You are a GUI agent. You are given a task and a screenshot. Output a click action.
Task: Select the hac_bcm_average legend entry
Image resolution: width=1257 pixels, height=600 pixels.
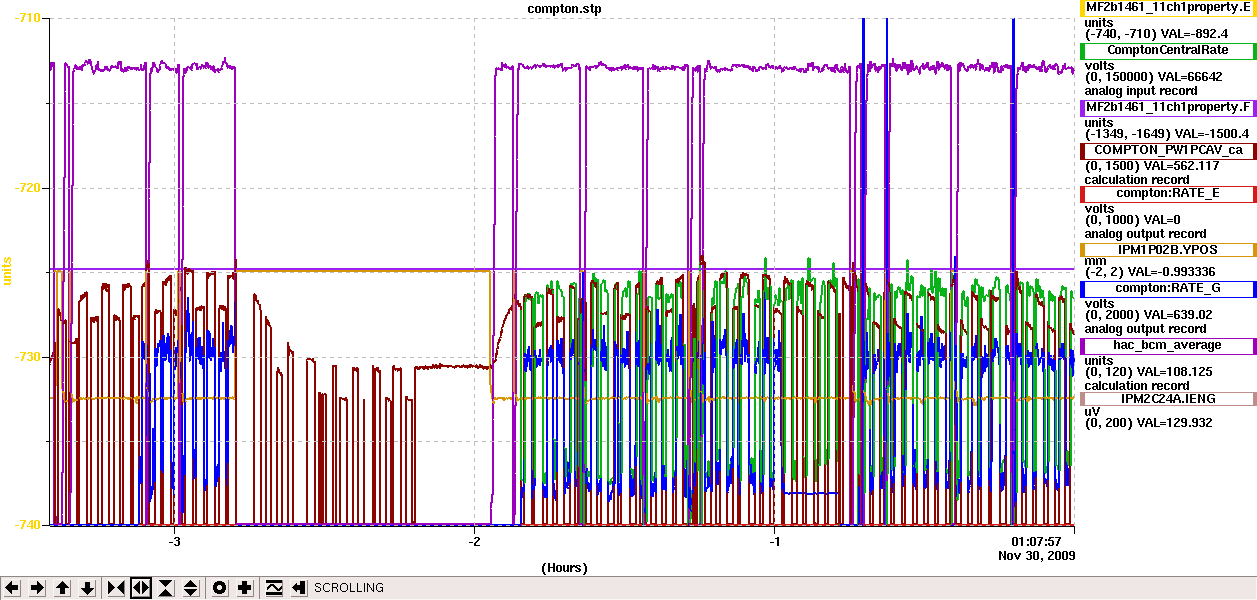[1168, 345]
